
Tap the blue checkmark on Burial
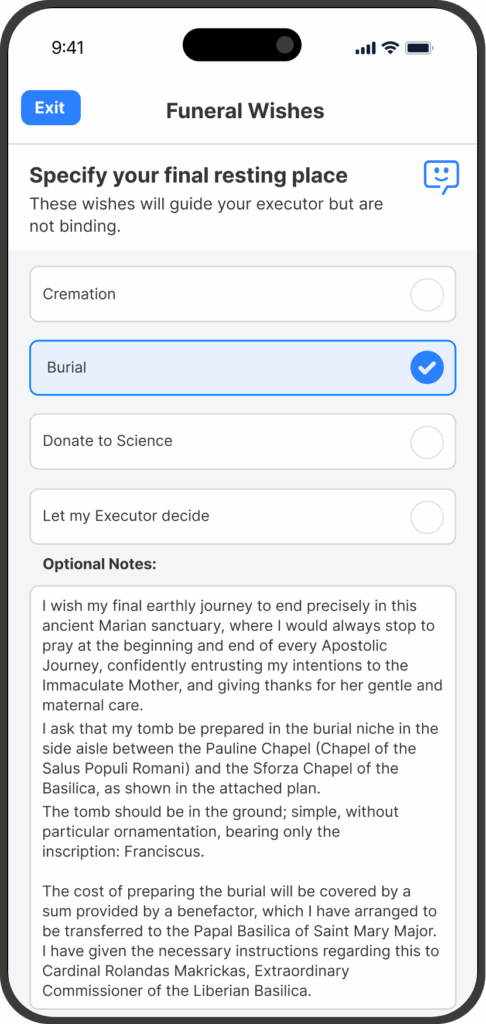click(x=427, y=368)
